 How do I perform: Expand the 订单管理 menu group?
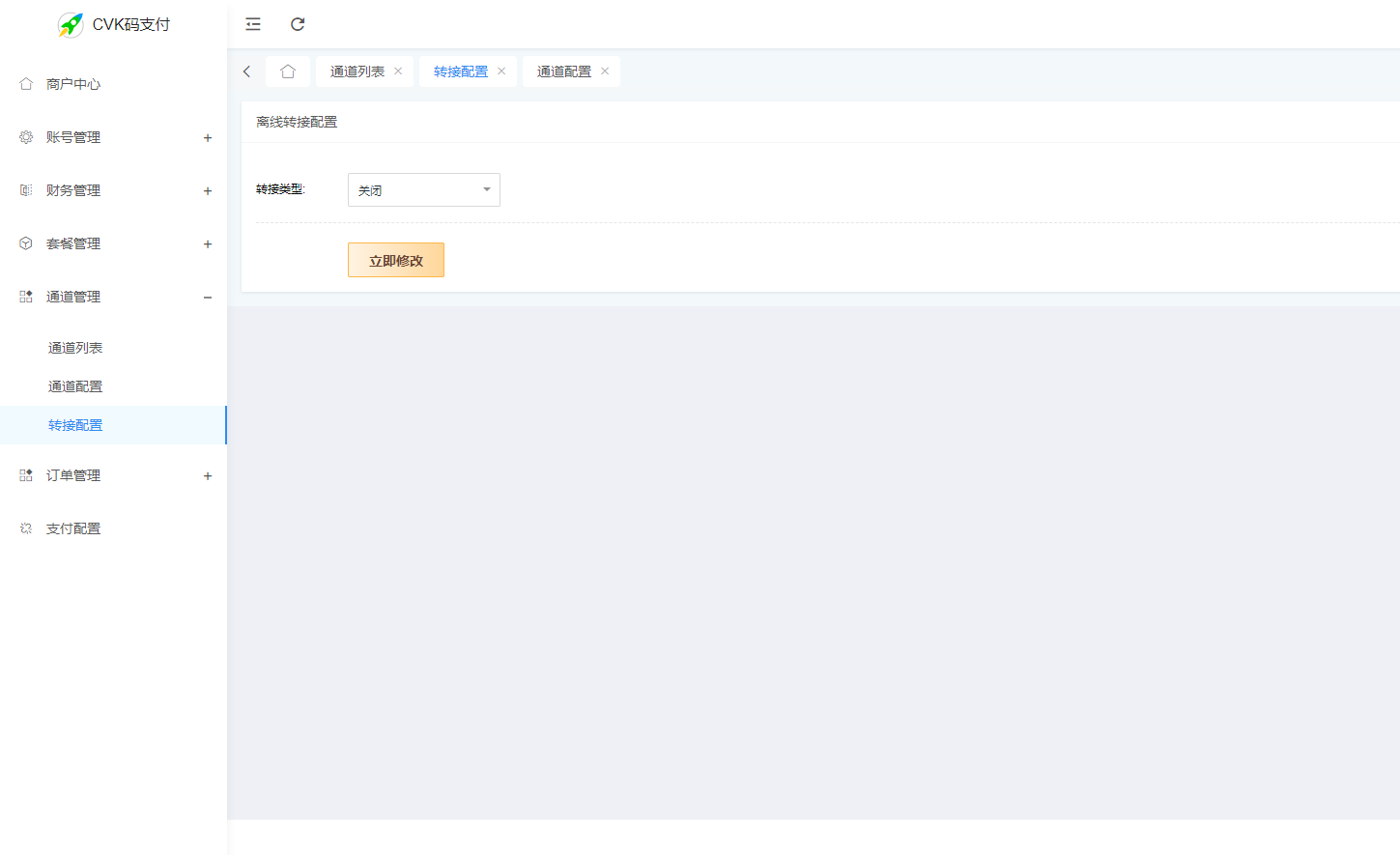coord(208,475)
